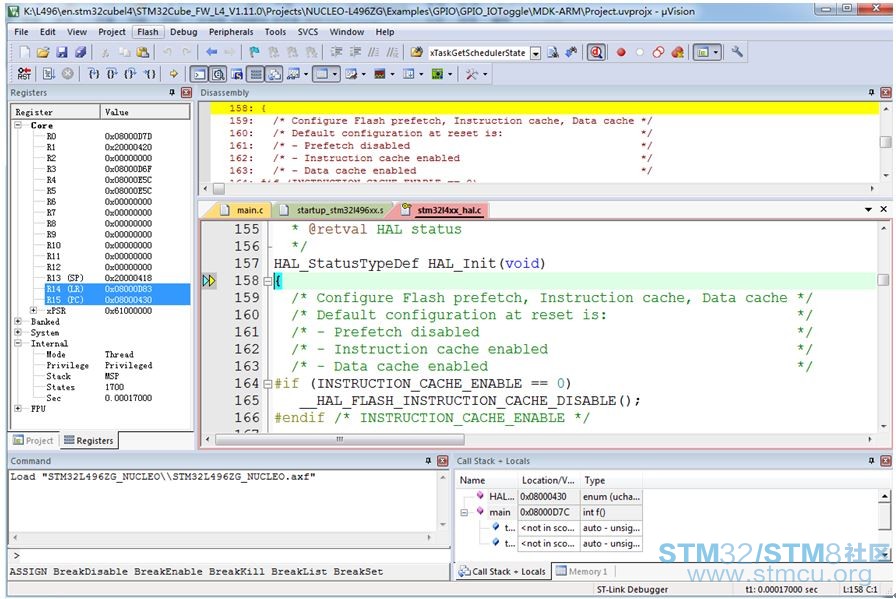Click the xTaskGetSchedulerState search field
Screen dimensions: 896x599
click(479, 53)
